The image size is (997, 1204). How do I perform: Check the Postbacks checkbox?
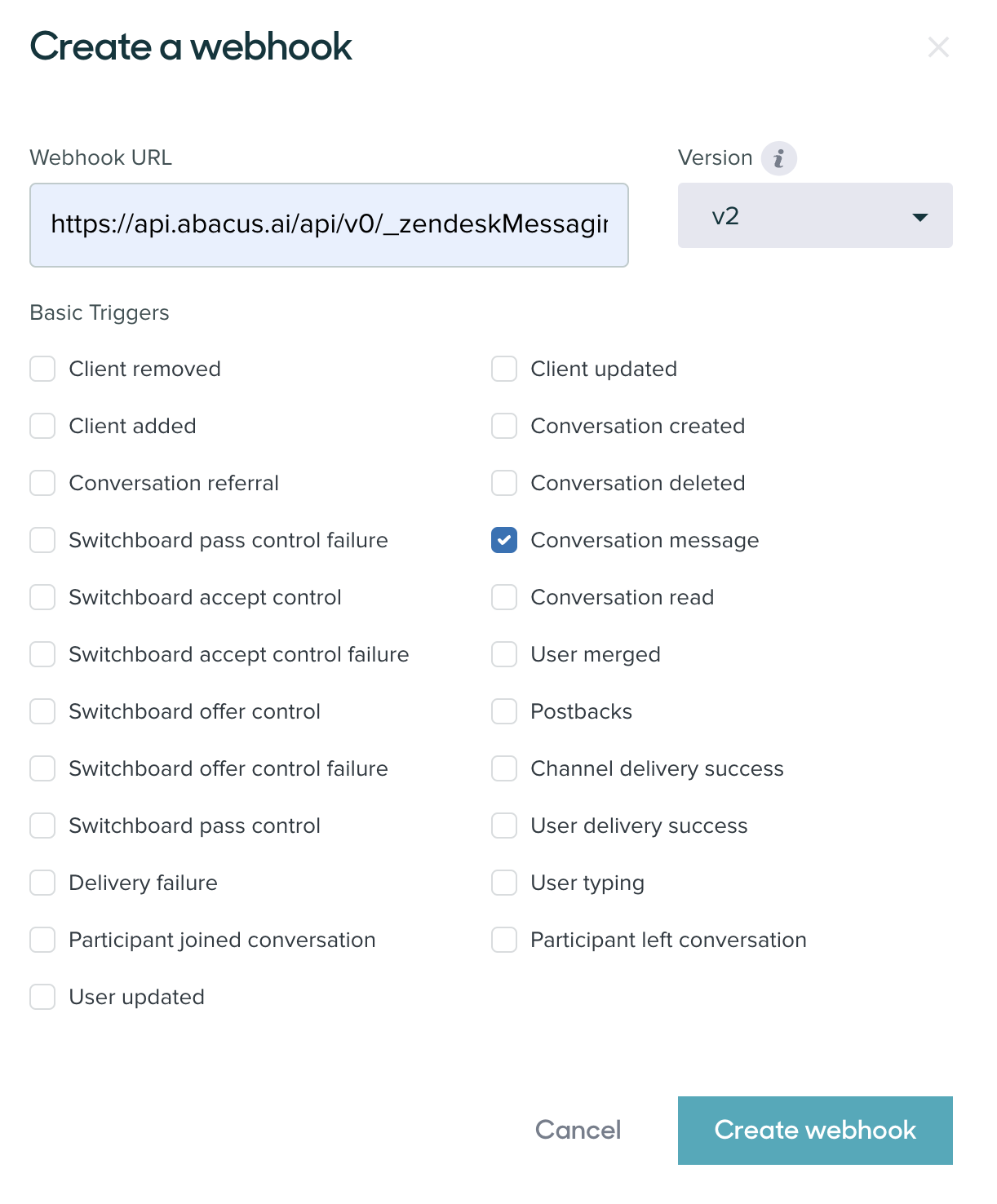pyautogui.click(x=503, y=711)
